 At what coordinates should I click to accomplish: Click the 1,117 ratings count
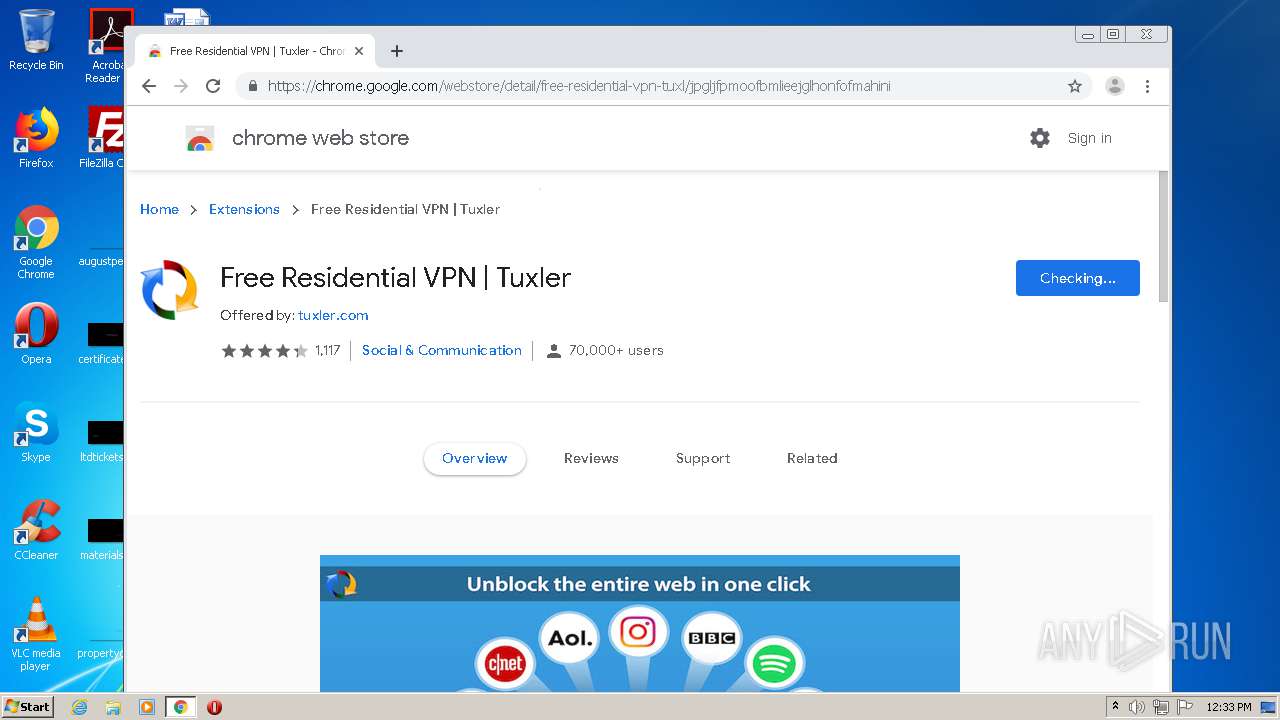click(x=328, y=350)
